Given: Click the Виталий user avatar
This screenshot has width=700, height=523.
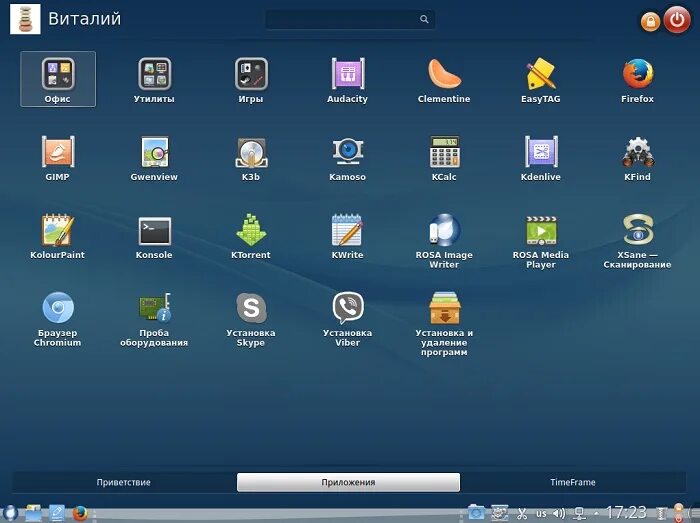Looking at the screenshot, I should (x=25, y=19).
